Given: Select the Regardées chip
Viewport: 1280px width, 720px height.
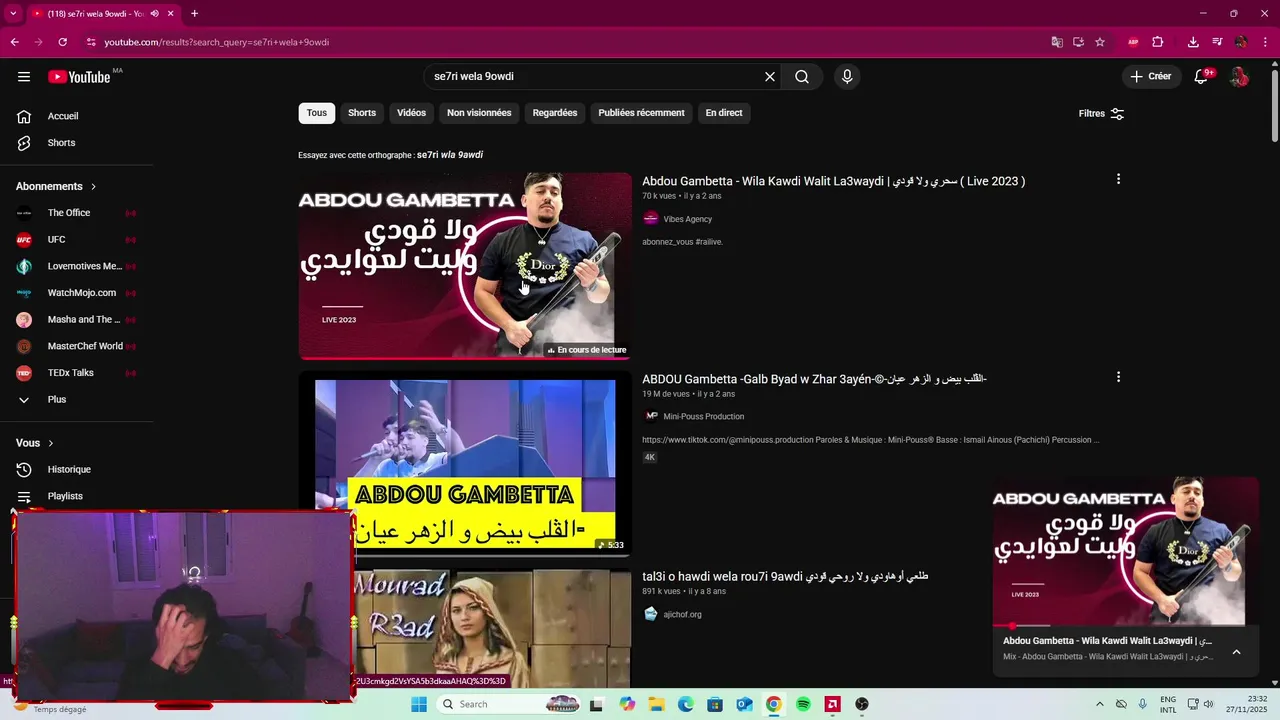Looking at the screenshot, I should pyautogui.click(x=555, y=113).
